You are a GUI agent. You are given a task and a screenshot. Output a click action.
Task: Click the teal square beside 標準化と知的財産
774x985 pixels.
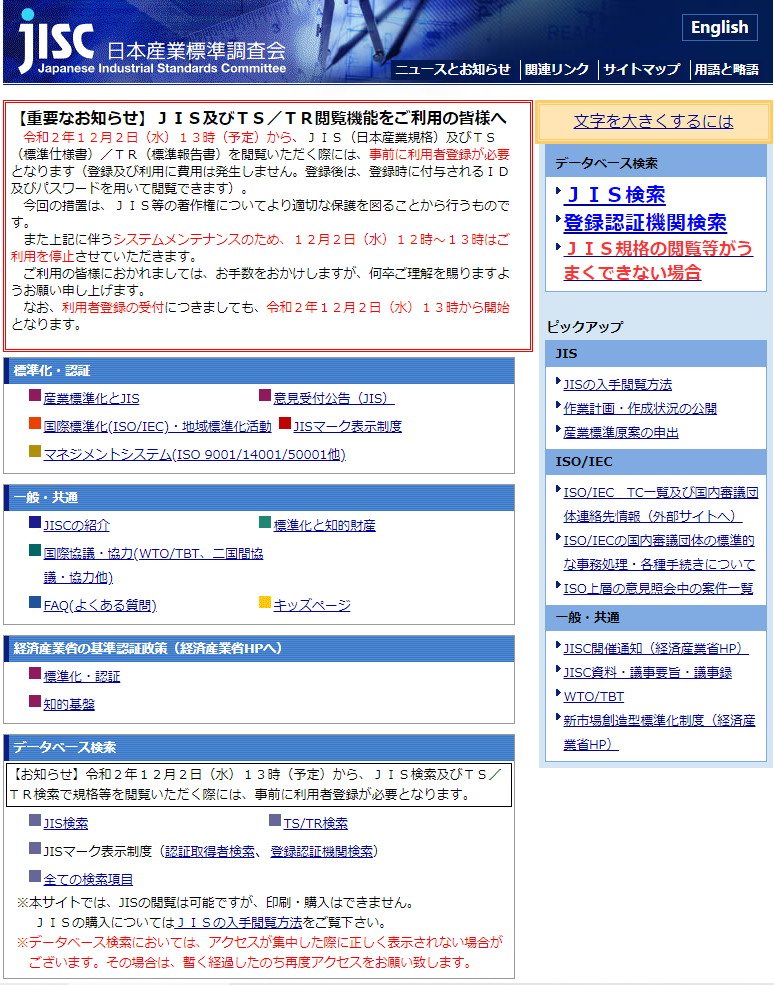point(265,522)
